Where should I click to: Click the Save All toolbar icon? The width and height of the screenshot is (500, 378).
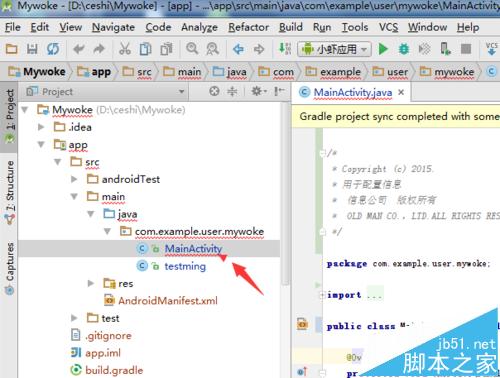click(32, 49)
